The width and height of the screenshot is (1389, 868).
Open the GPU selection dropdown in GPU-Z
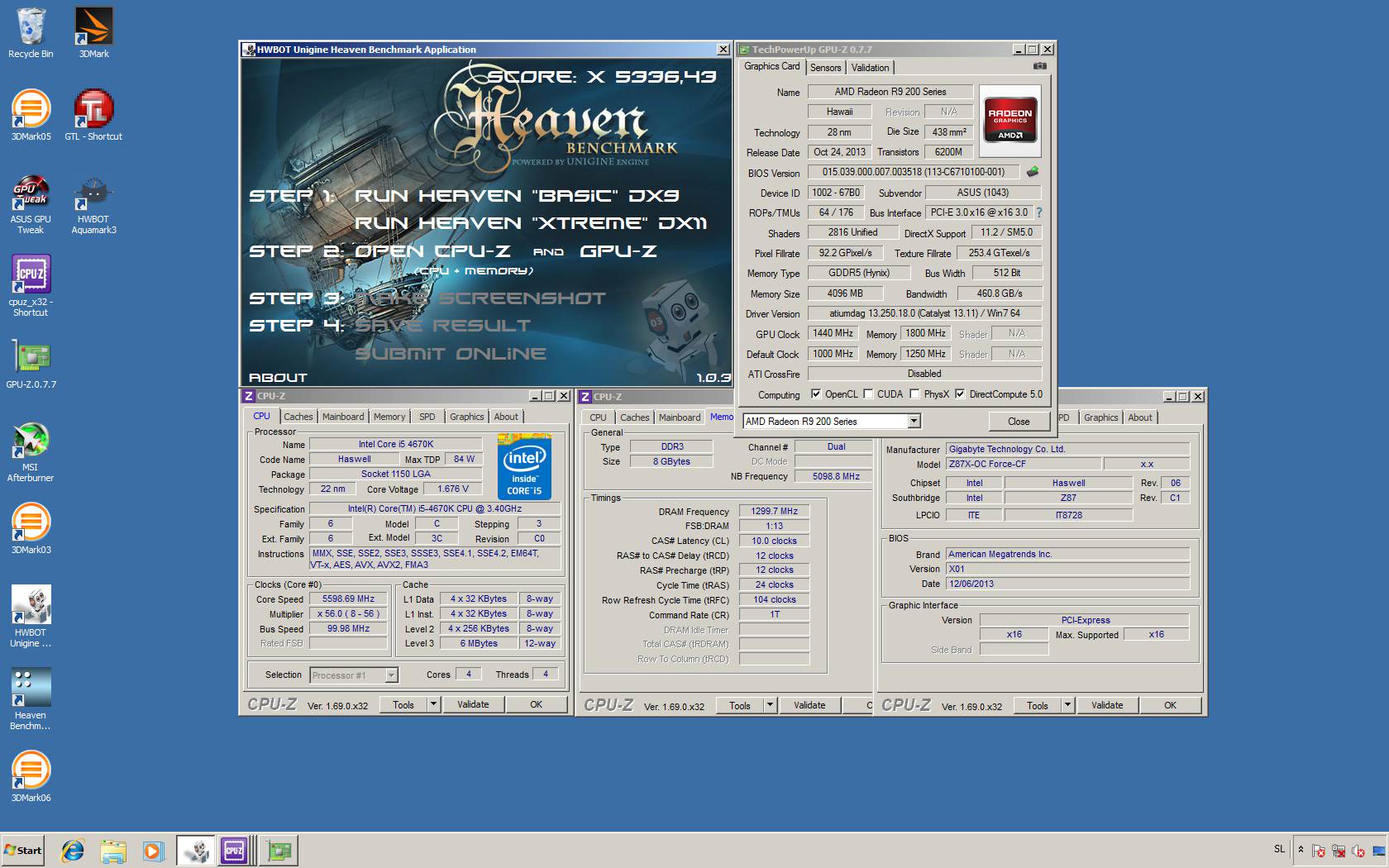pos(914,422)
